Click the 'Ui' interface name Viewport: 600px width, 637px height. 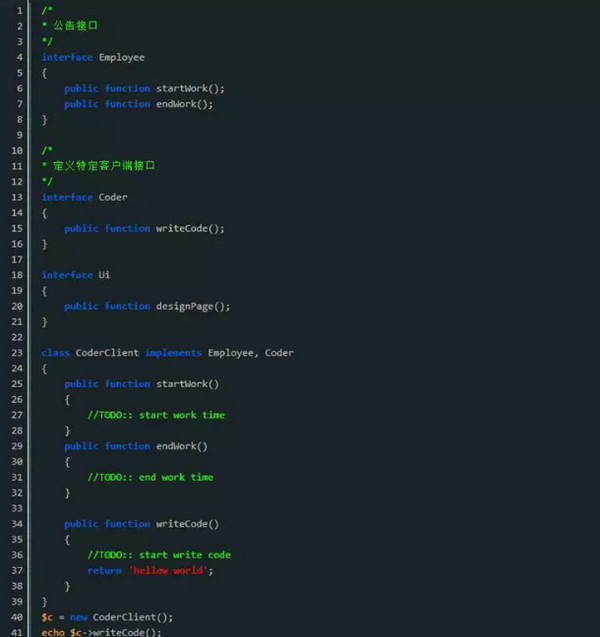click(x=104, y=275)
